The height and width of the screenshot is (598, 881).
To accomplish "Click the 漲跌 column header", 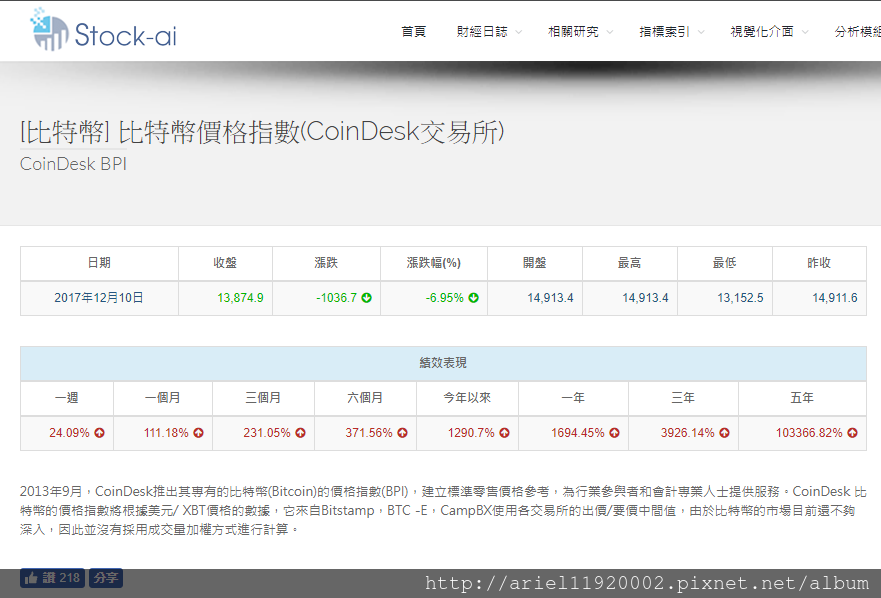I will click(326, 263).
